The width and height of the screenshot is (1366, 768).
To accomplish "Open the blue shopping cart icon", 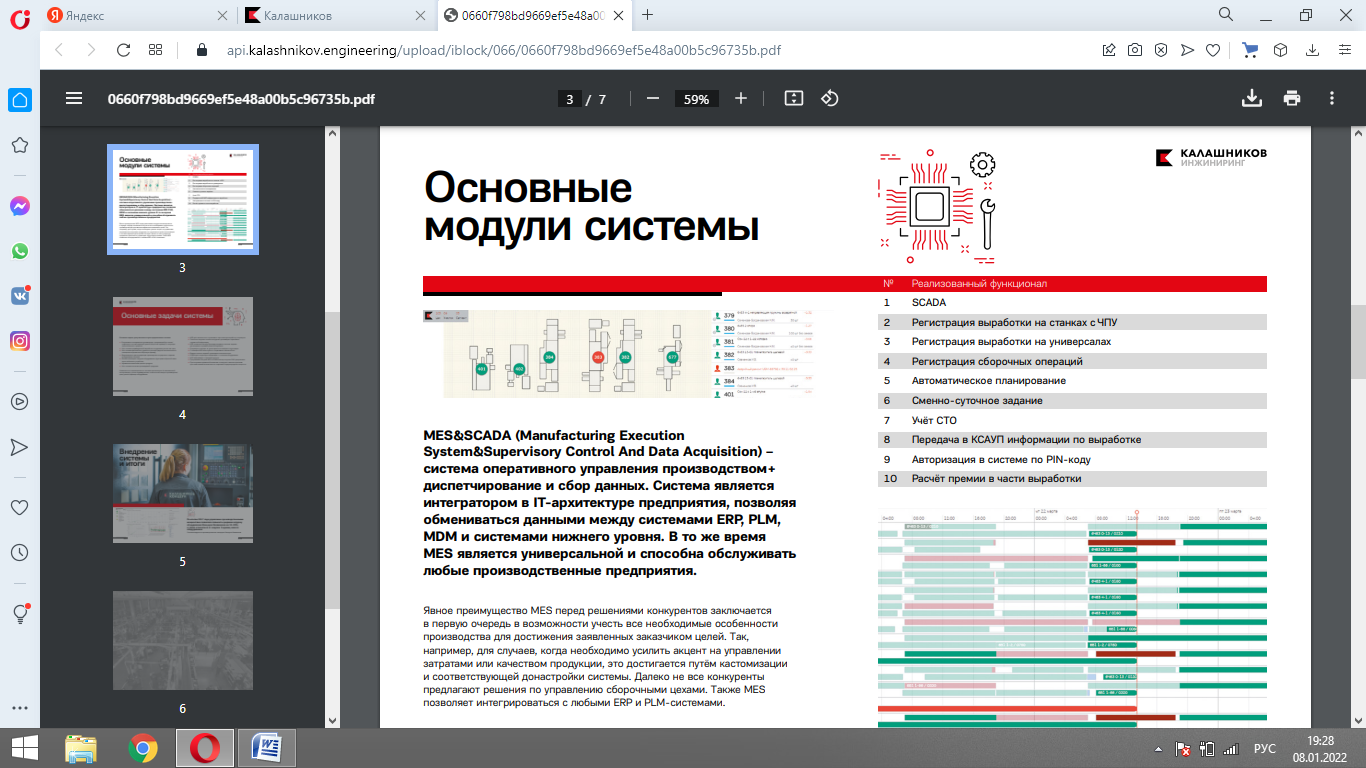I will [1250, 50].
